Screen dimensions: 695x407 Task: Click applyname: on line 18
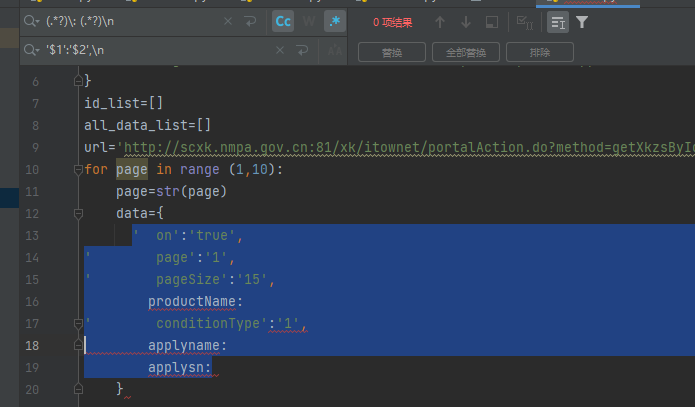(187, 345)
